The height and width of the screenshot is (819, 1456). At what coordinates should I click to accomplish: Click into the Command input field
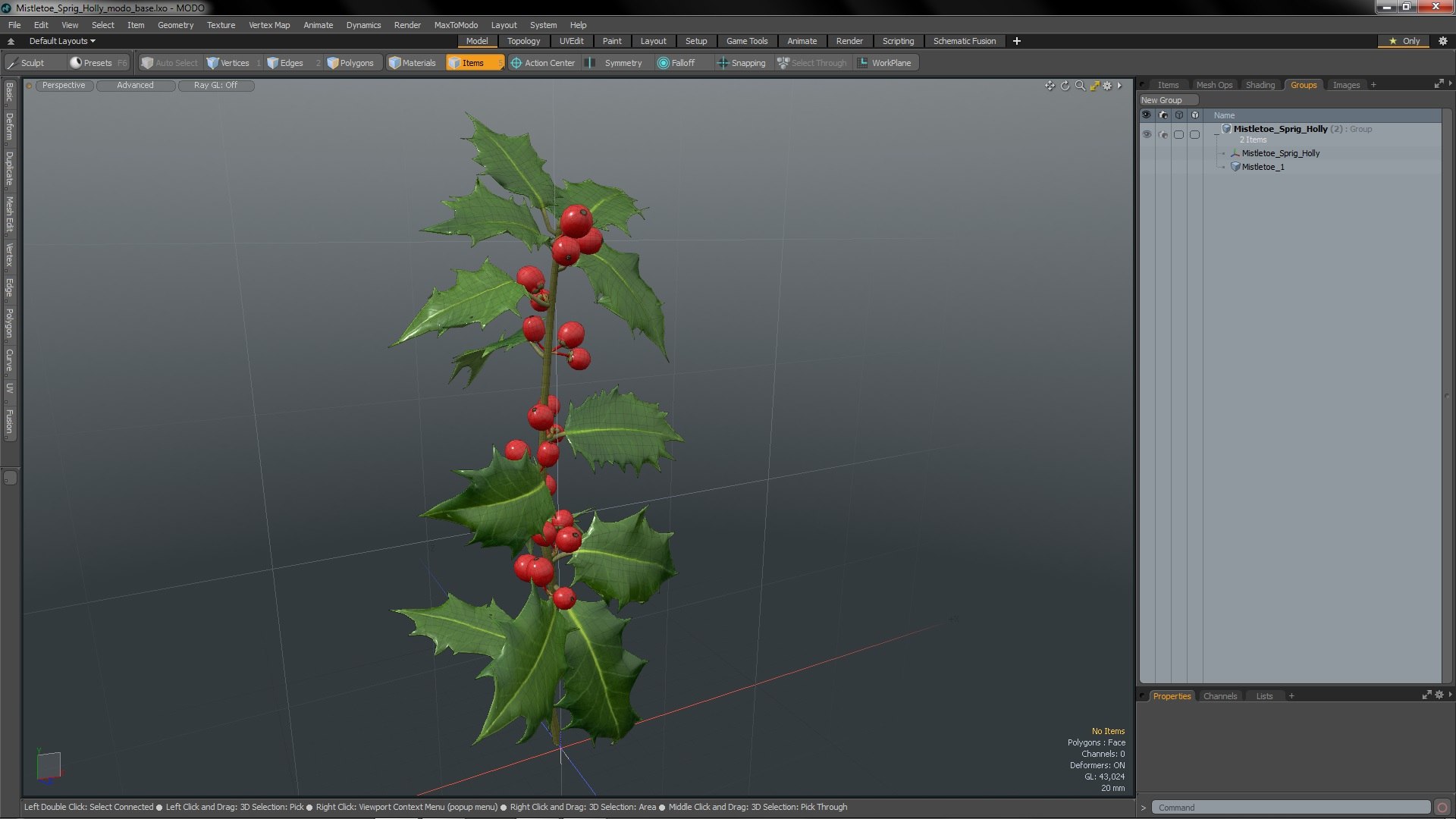click(1291, 808)
